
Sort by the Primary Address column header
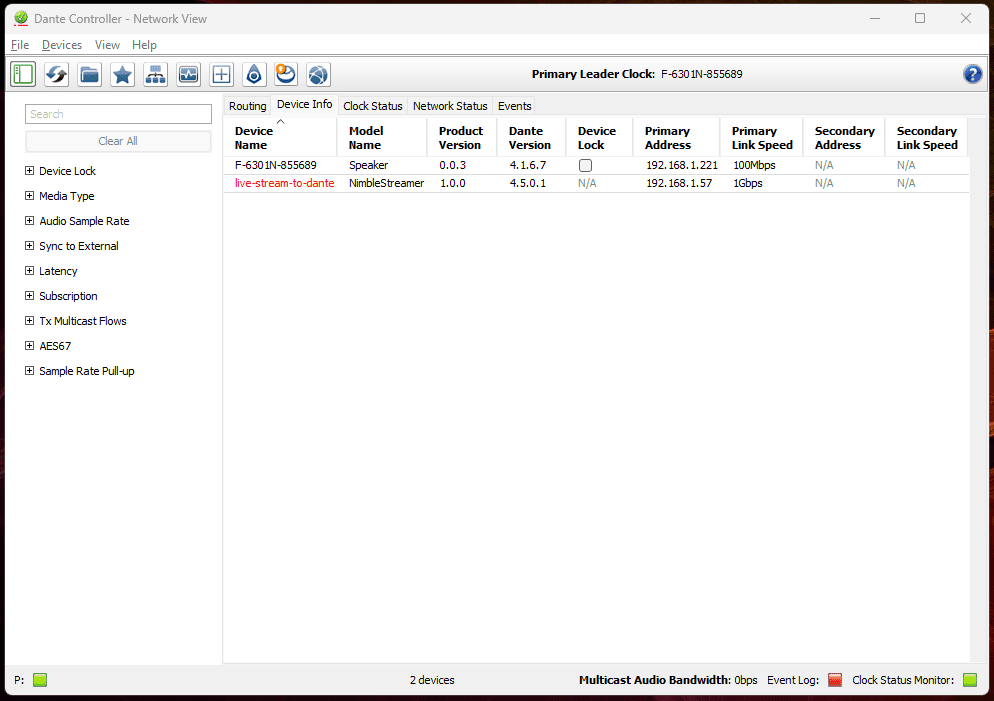tap(676, 138)
